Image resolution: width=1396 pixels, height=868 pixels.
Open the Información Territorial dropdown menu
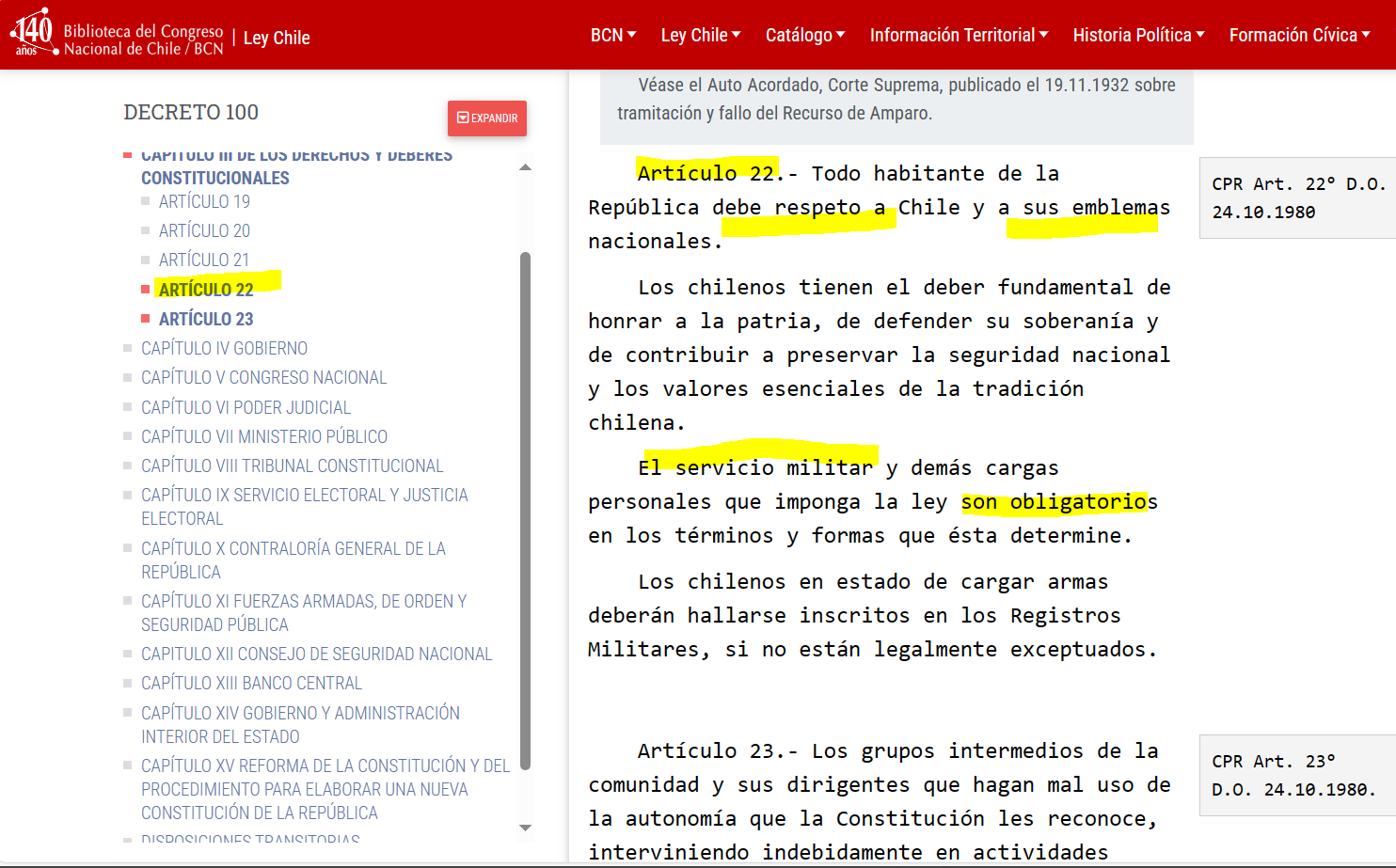pos(959,35)
